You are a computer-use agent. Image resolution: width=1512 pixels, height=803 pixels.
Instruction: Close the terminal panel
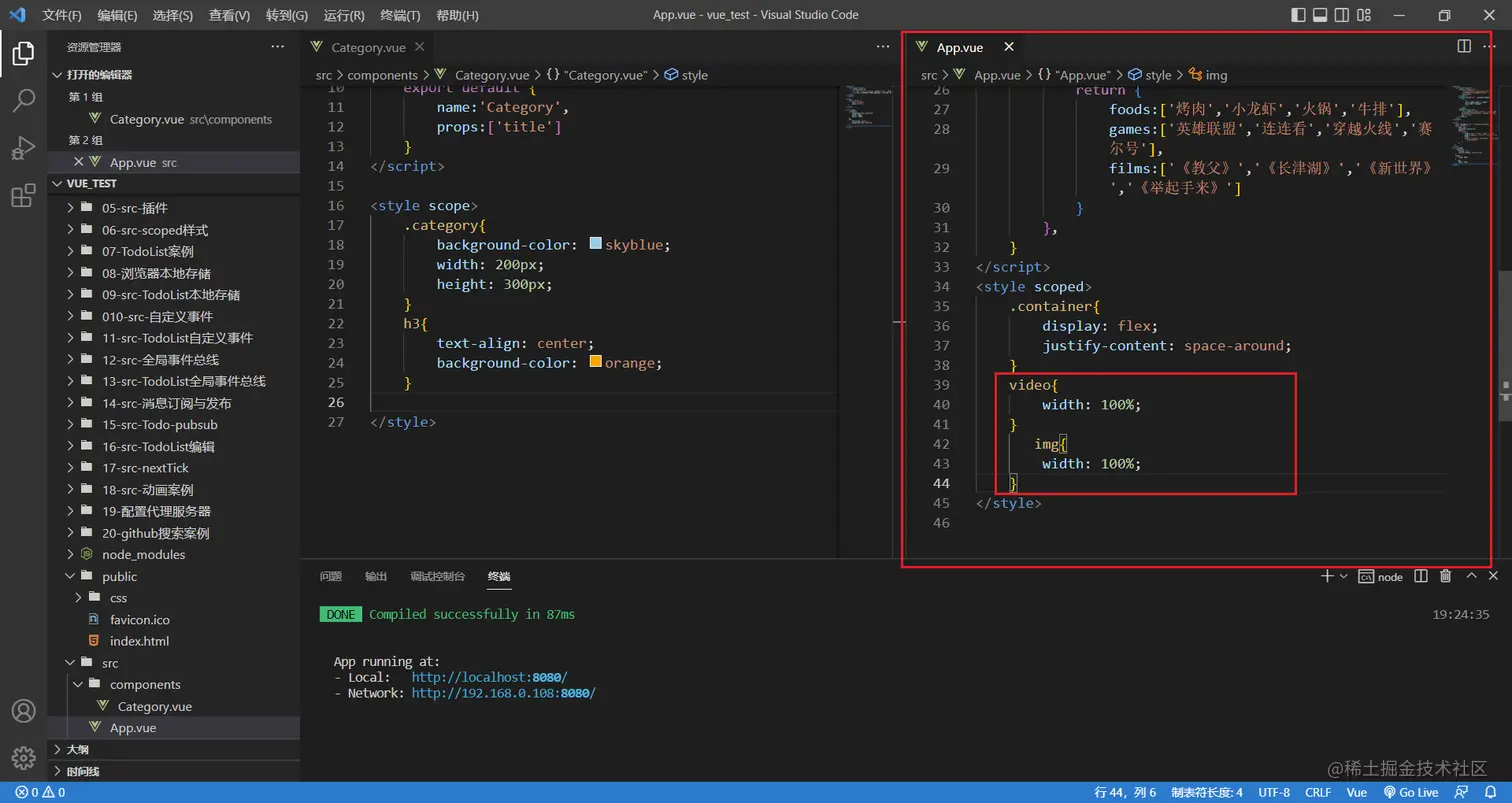click(x=1493, y=576)
